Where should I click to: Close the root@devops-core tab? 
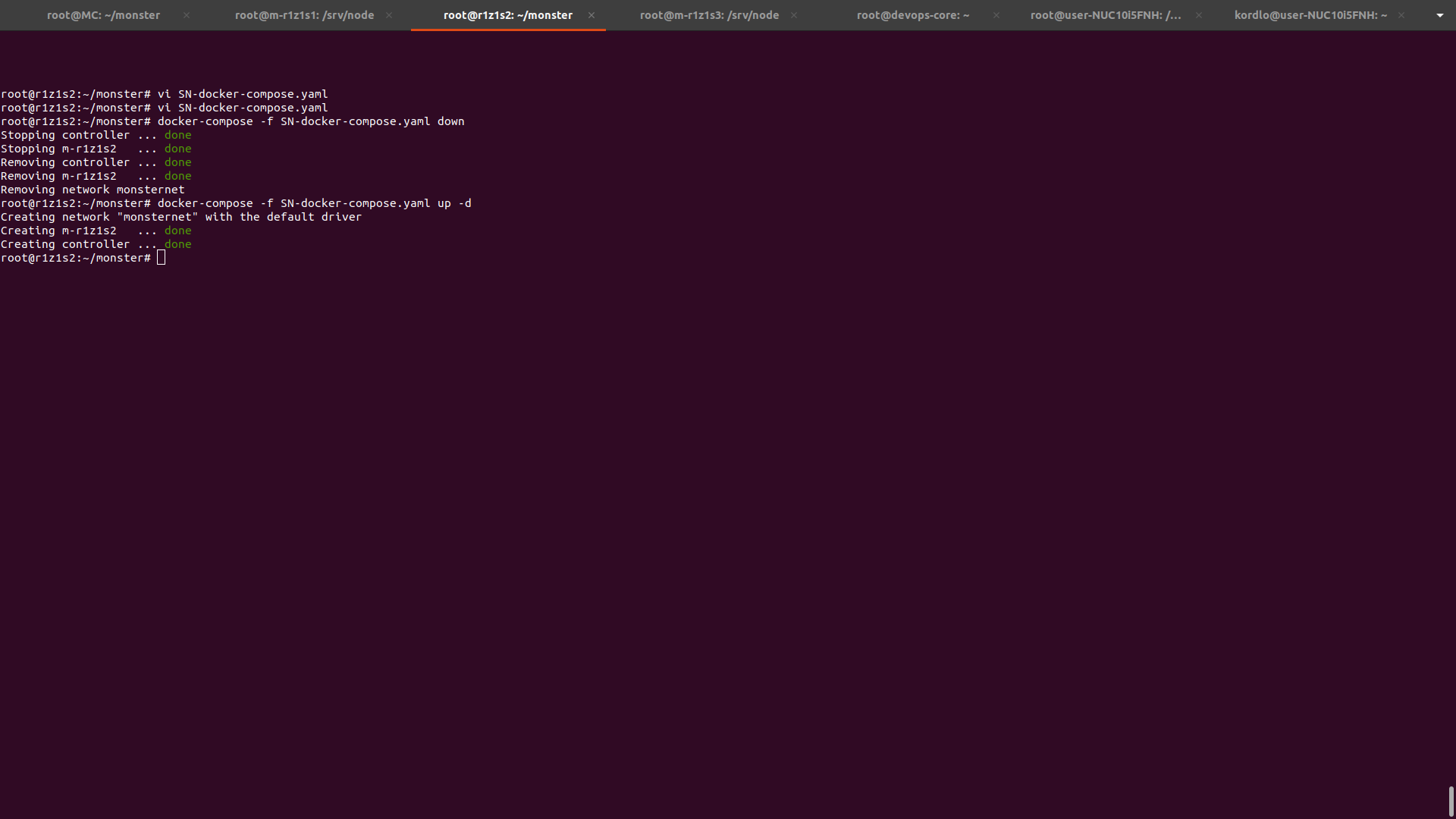pos(996,15)
